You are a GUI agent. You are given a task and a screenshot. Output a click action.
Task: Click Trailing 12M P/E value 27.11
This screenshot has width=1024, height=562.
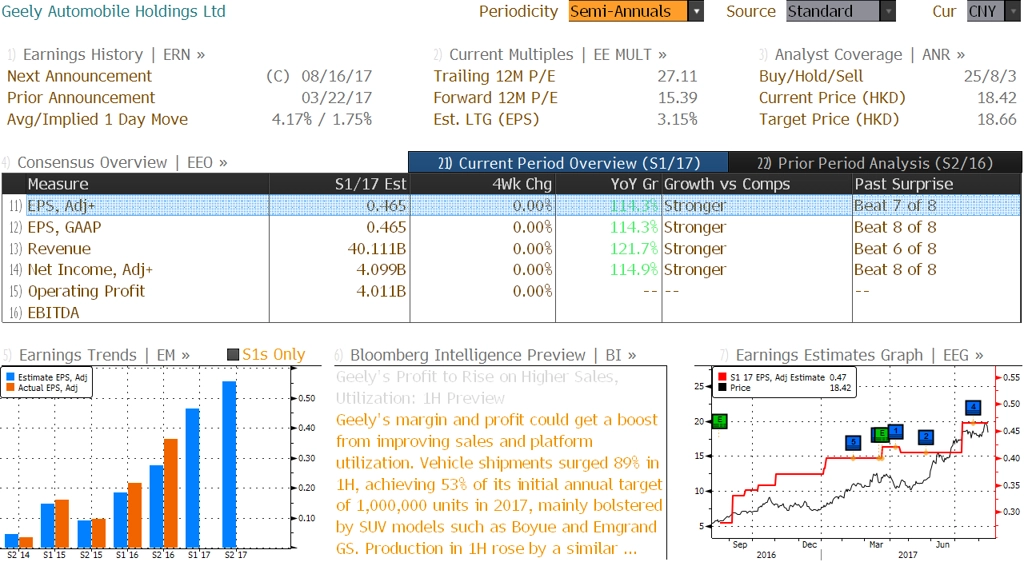677,76
